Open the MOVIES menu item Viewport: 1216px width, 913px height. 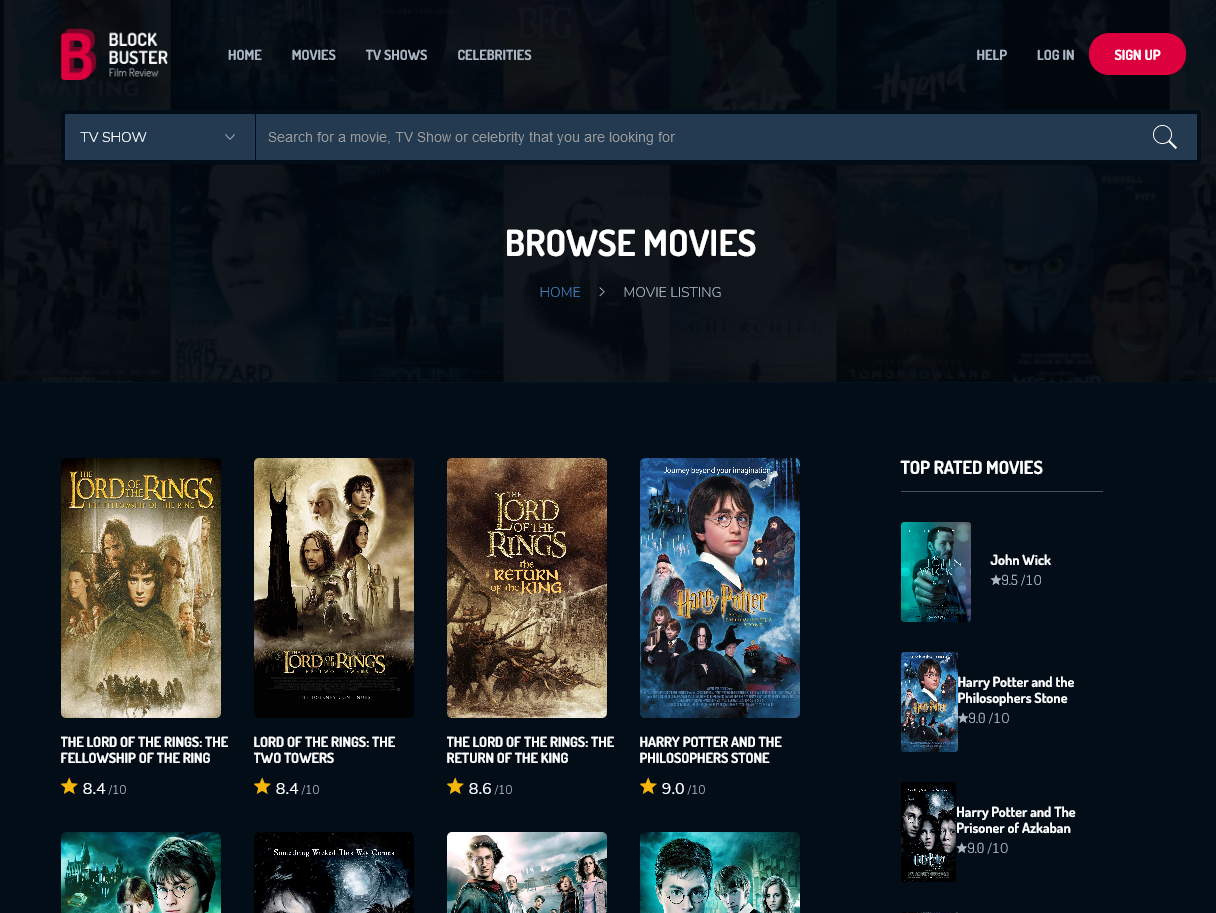314,55
